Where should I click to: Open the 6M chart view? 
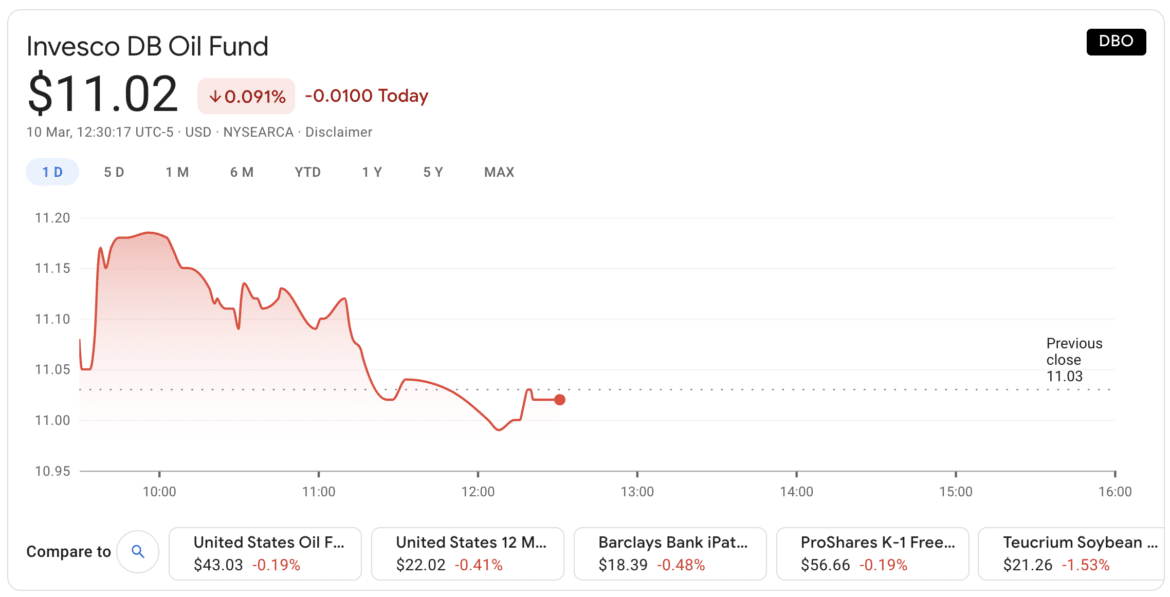(x=241, y=171)
